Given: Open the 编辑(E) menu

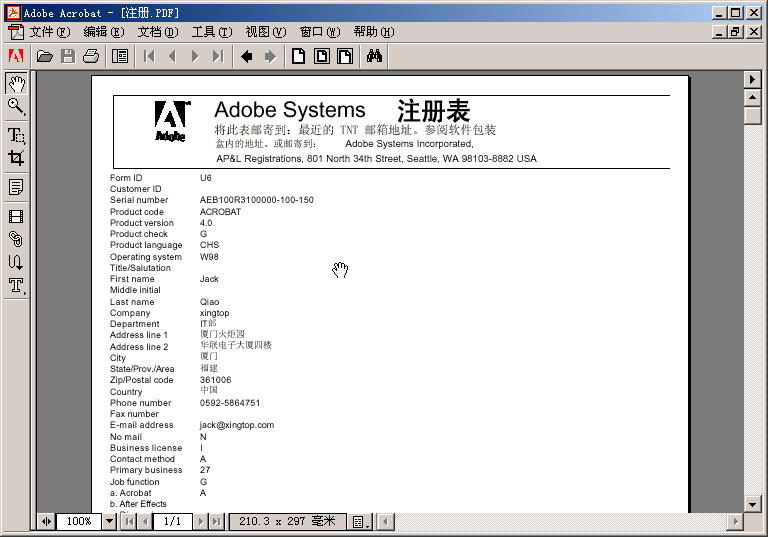Looking at the screenshot, I should pyautogui.click(x=103, y=32).
